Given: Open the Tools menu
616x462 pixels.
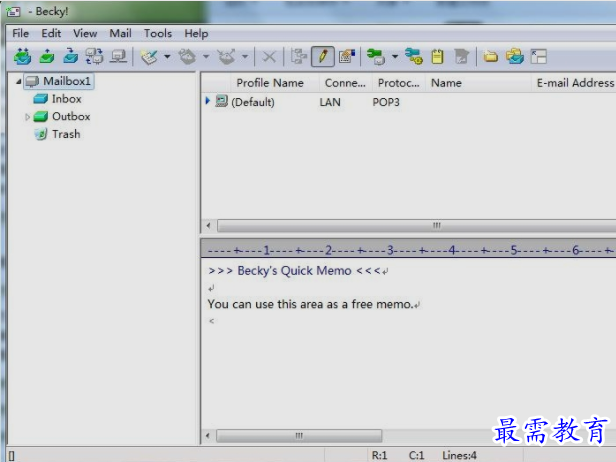Looking at the screenshot, I should coord(158,33).
